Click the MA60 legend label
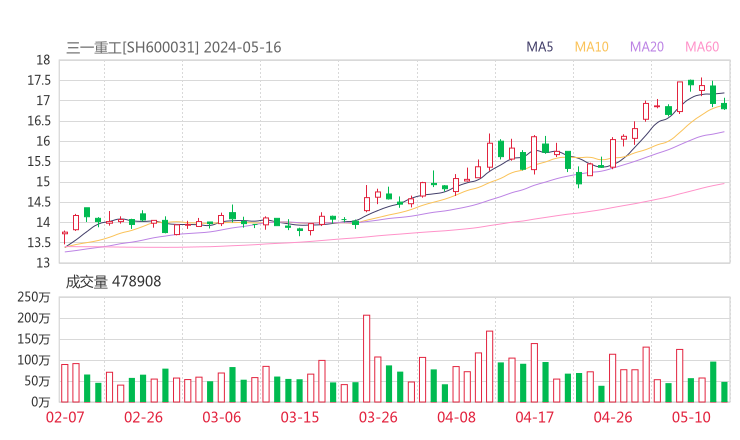The height and width of the screenshot is (440, 740). [x=702, y=47]
